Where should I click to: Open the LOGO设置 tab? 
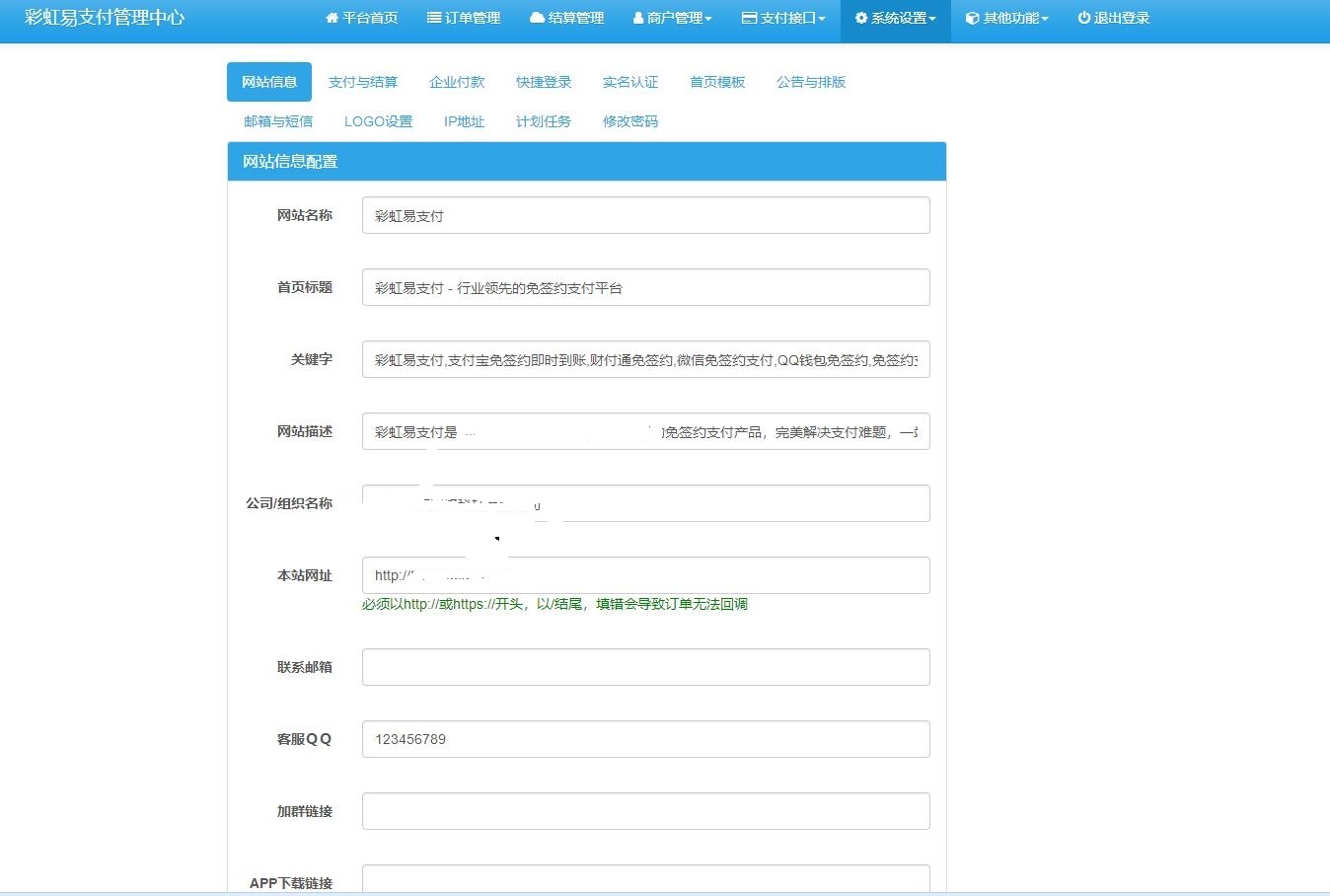(x=378, y=121)
